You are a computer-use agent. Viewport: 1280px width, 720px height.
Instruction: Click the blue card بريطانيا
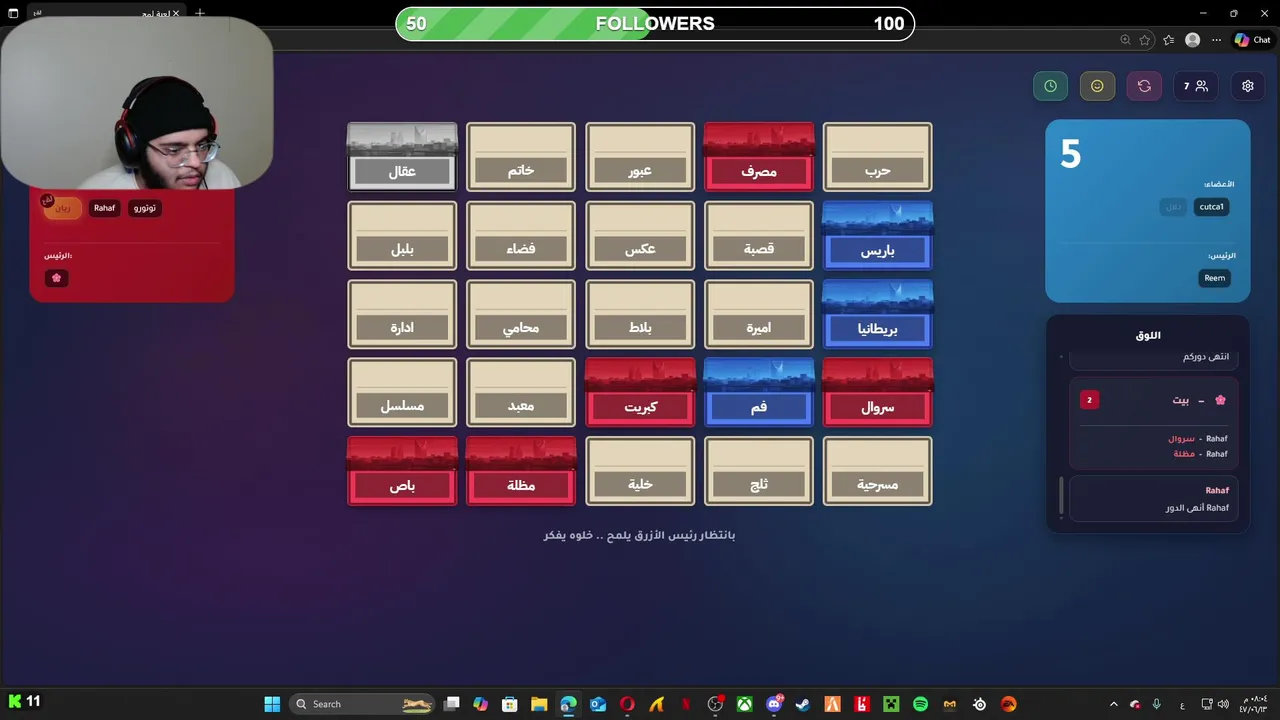(878, 314)
